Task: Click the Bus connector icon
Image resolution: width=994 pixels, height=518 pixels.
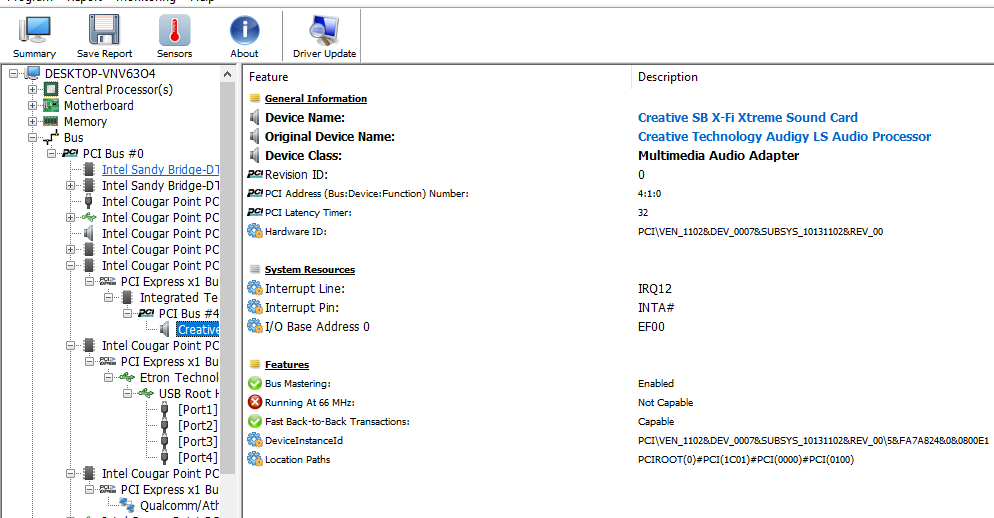Action: click(51, 137)
